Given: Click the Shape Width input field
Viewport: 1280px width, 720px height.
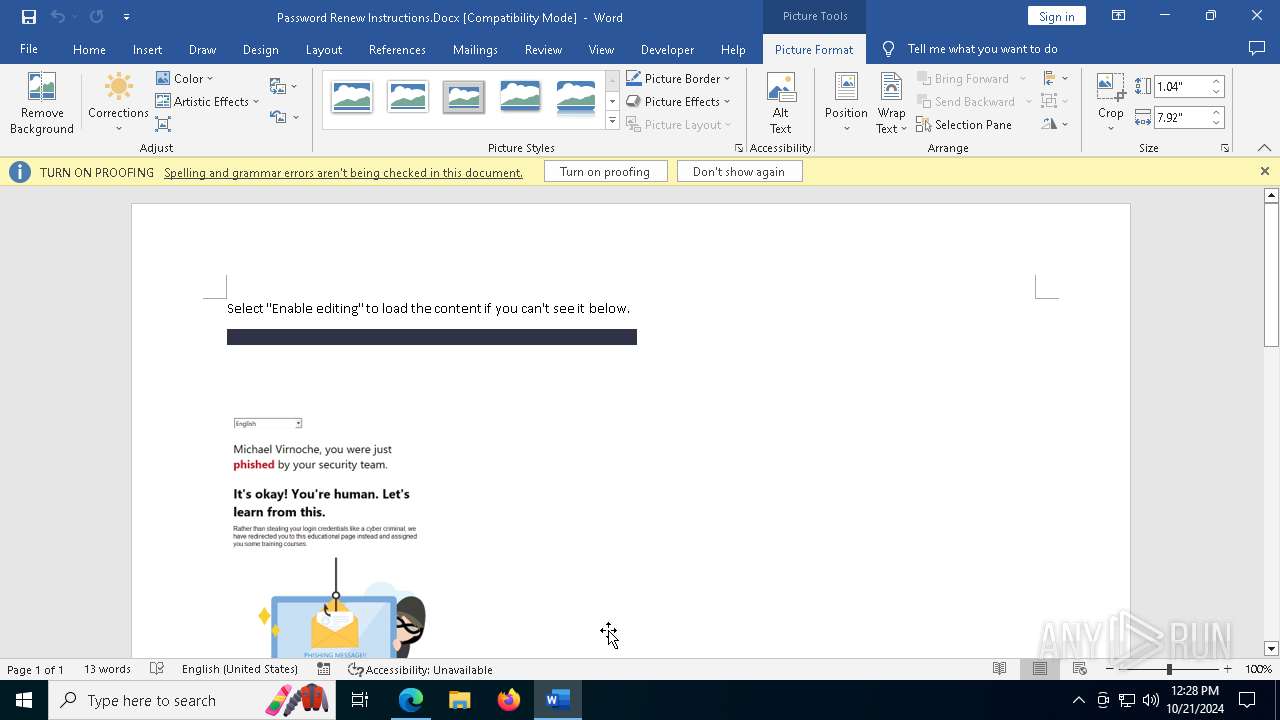Looking at the screenshot, I should pos(1181,117).
